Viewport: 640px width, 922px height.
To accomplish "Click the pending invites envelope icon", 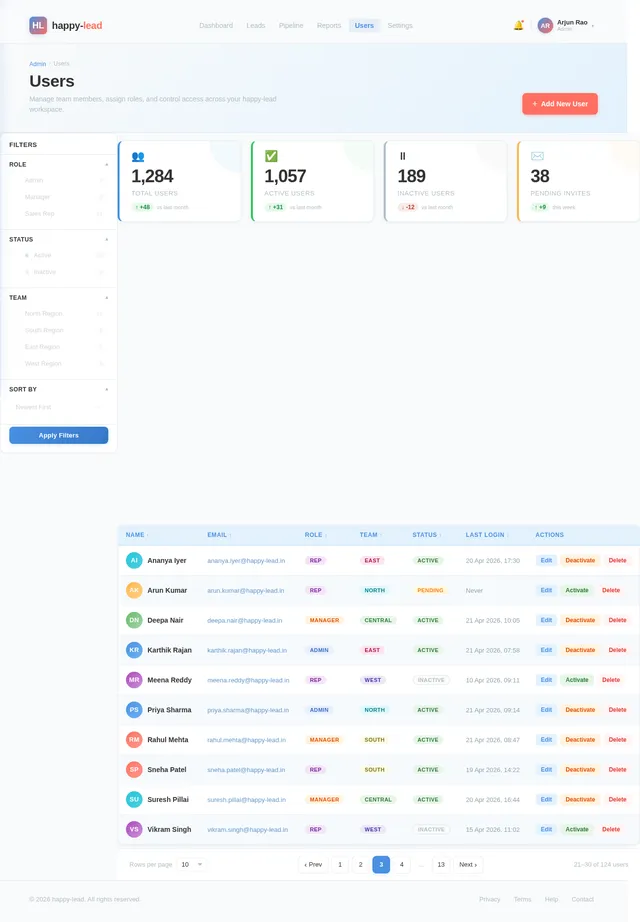I will 537,156.
